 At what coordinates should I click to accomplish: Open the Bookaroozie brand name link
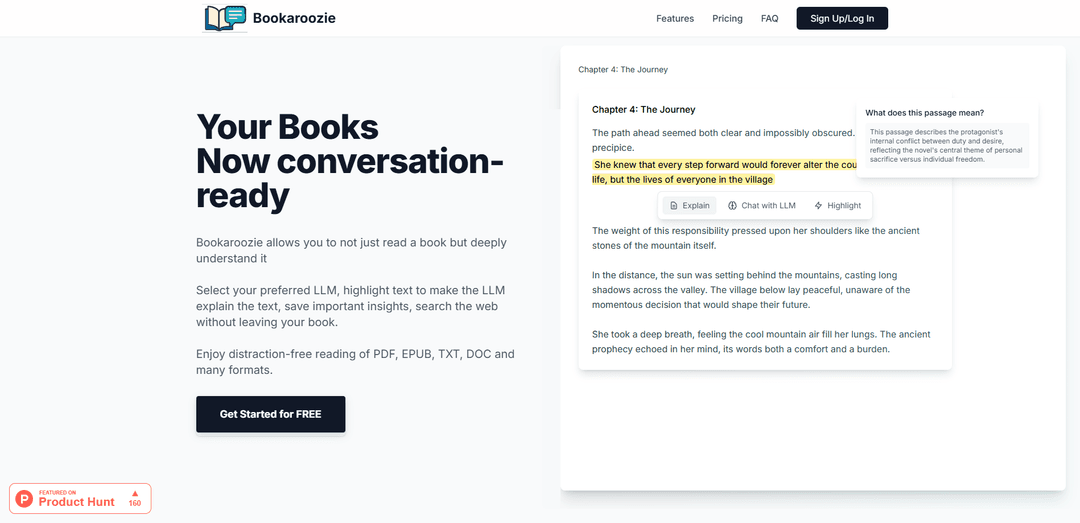click(294, 19)
